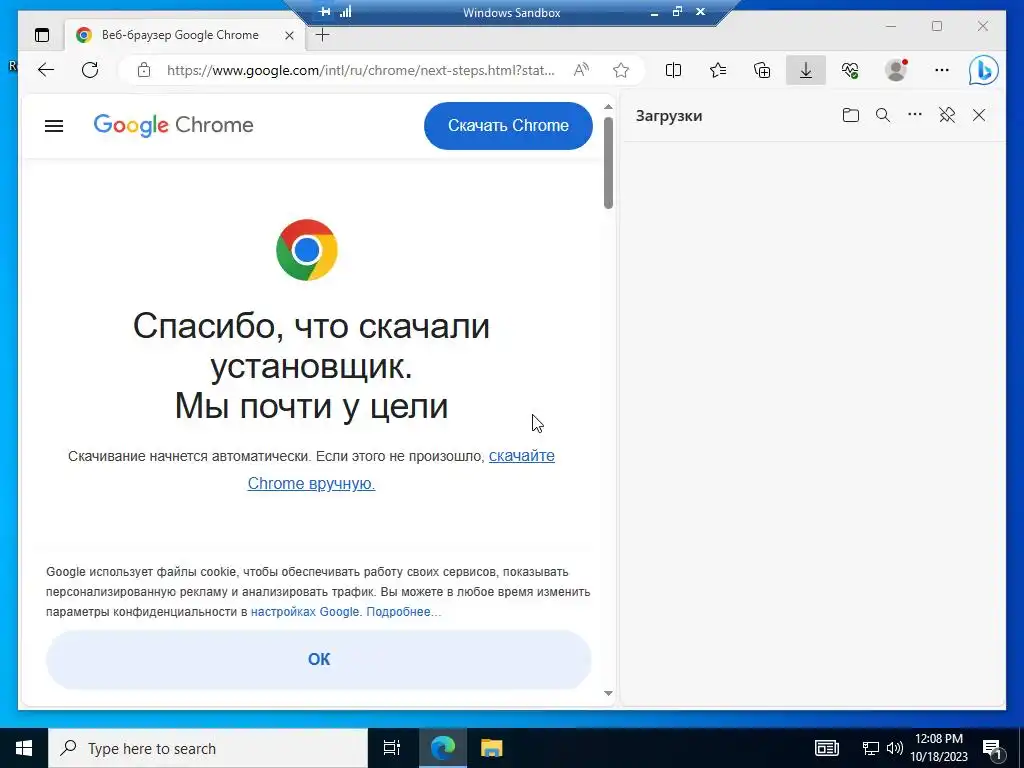Open настройках Google link
Viewport: 1024px width, 768px height.
click(x=305, y=612)
